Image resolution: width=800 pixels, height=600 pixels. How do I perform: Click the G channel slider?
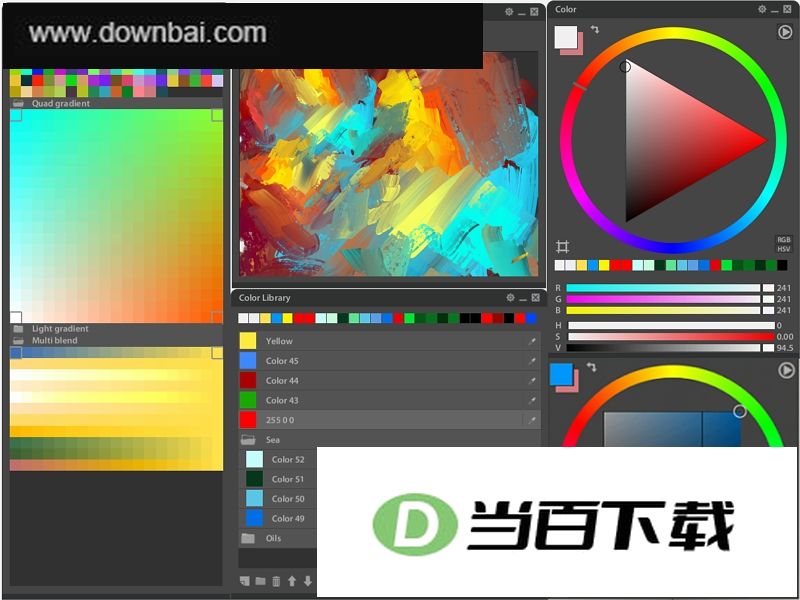click(x=663, y=299)
